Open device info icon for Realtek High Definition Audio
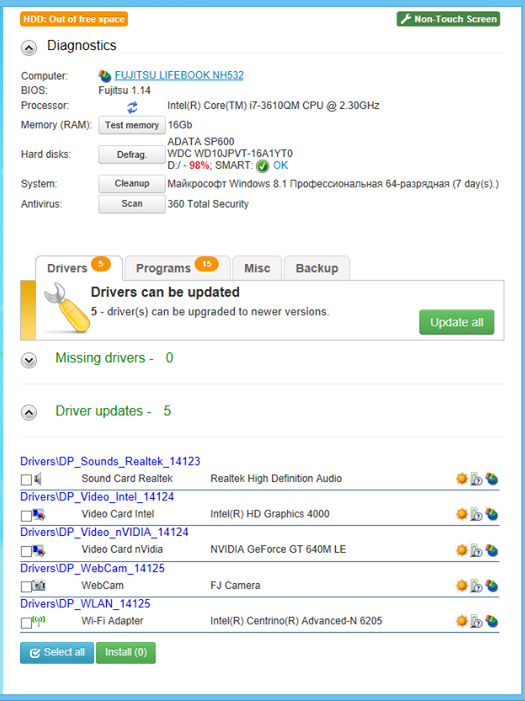Screen dimensions: 525x701 (477, 479)
